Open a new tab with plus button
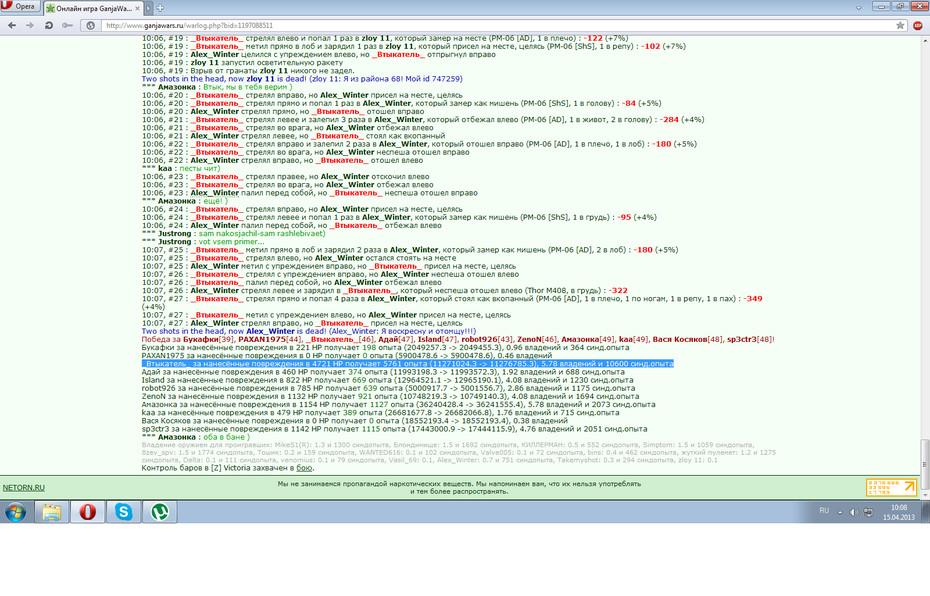The width and height of the screenshot is (930, 596). 160,8
